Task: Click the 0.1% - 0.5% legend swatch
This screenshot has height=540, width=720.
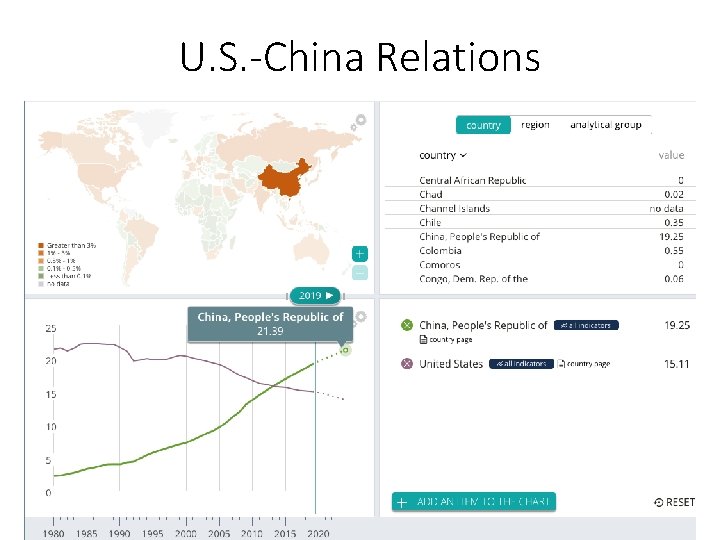Action: [x=41, y=269]
